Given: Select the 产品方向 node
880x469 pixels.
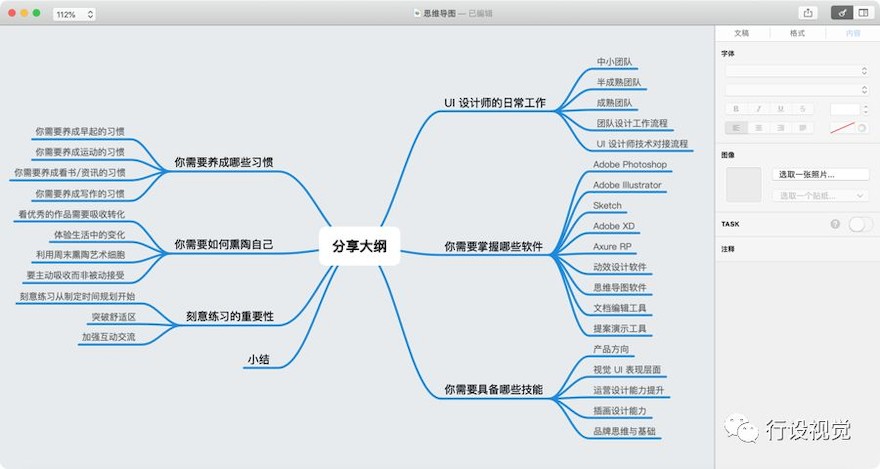Looking at the screenshot, I should (611, 349).
